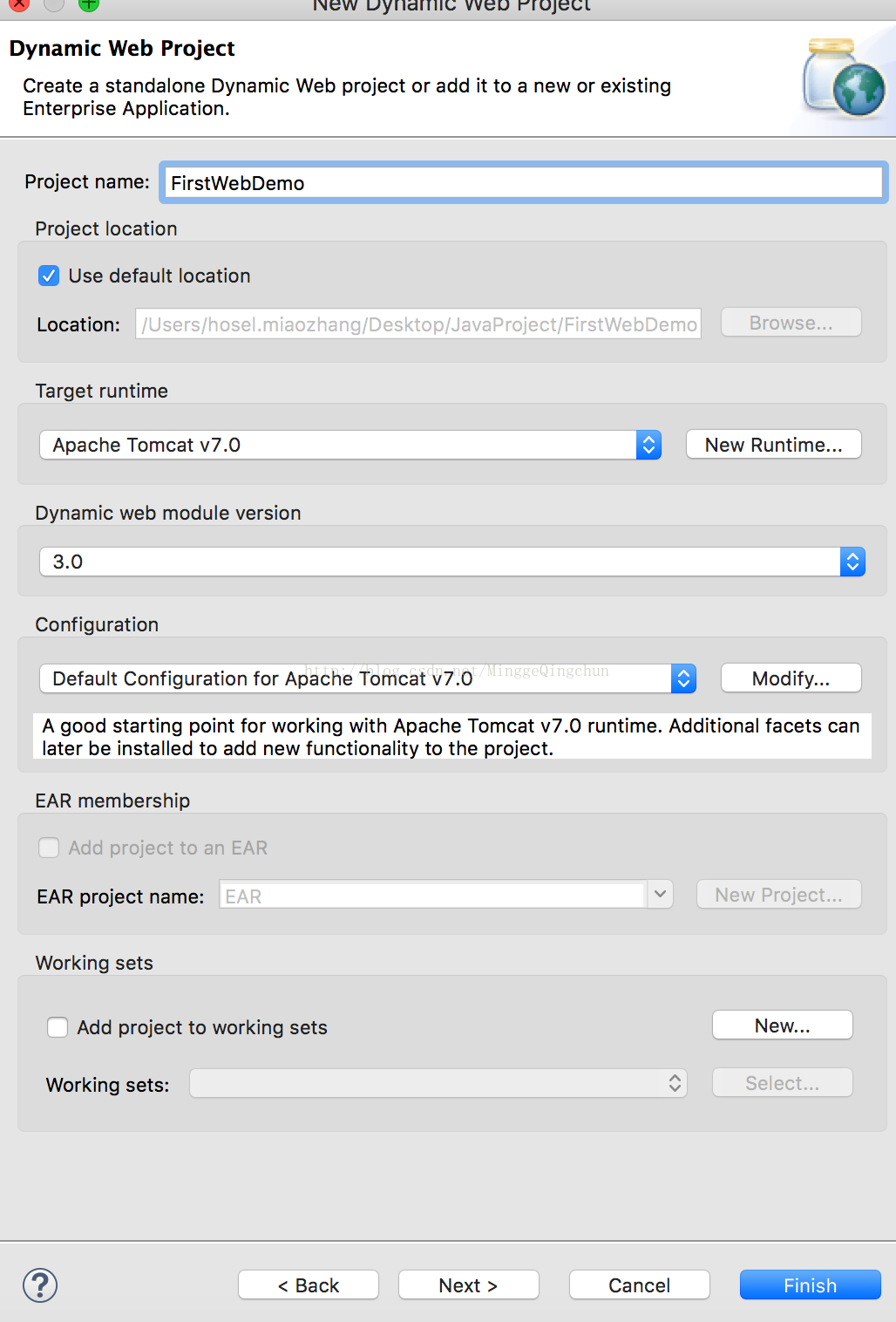Click the Configuration combo arrow icon
This screenshot has height=1322, width=896.
tap(683, 678)
